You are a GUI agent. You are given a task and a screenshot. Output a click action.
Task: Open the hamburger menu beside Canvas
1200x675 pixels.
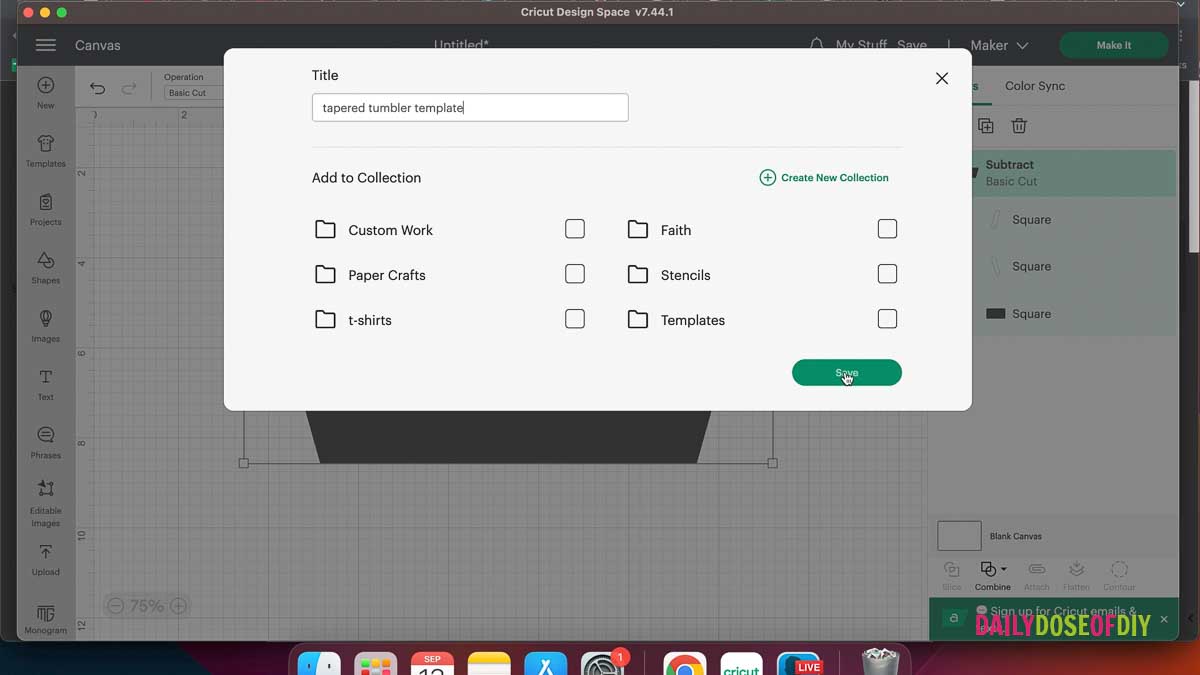coord(45,45)
